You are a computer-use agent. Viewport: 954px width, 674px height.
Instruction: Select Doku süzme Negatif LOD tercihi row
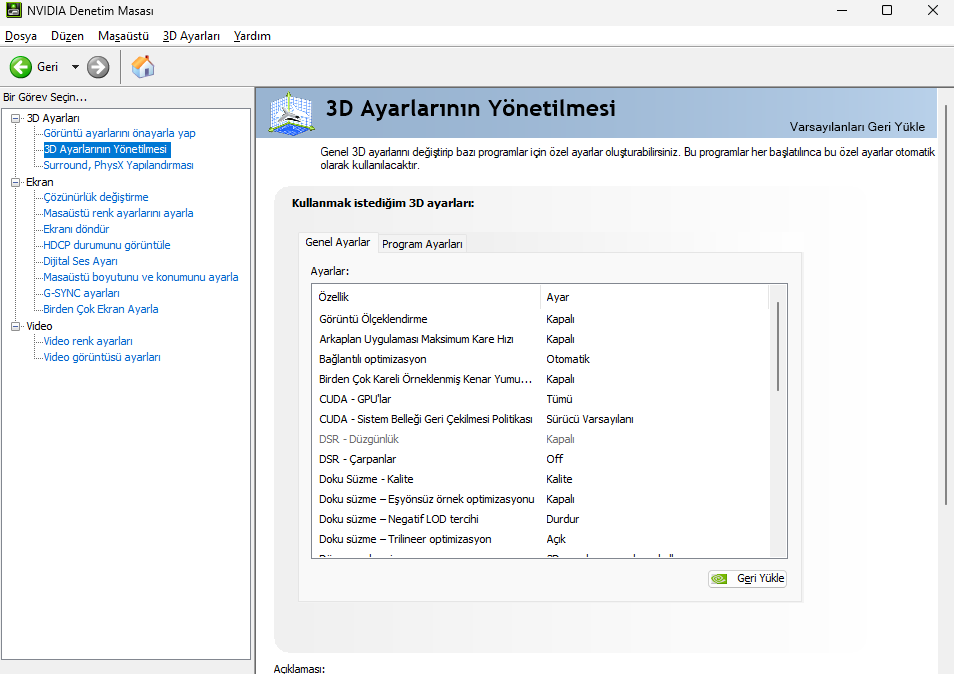click(x=540, y=519)
